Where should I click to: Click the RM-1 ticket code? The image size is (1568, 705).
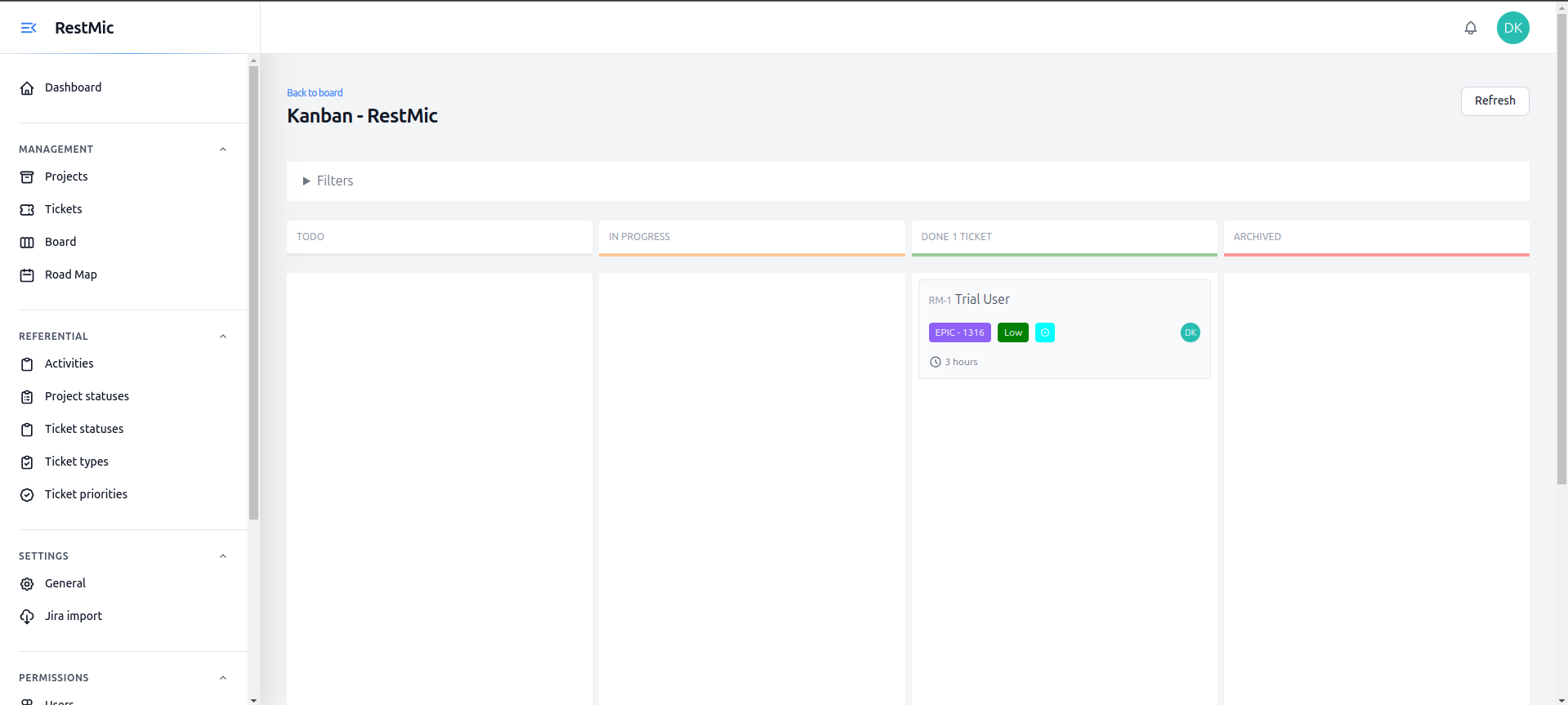click(x=940, y=301)
